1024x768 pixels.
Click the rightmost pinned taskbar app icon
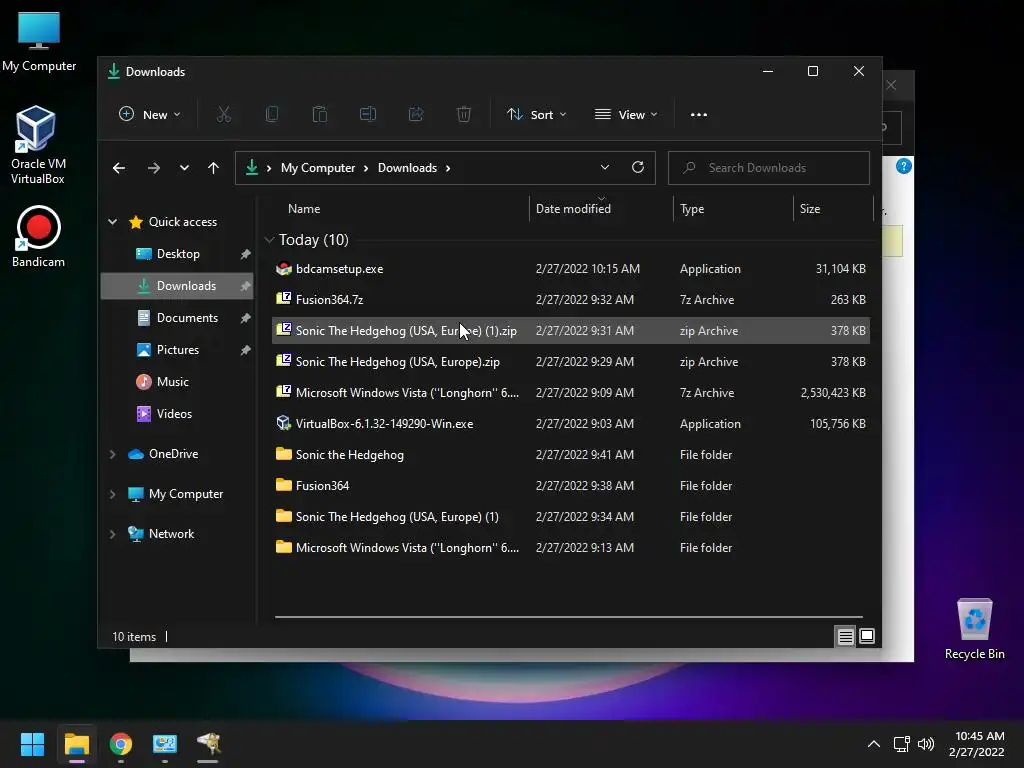click(x=208, y=744)
